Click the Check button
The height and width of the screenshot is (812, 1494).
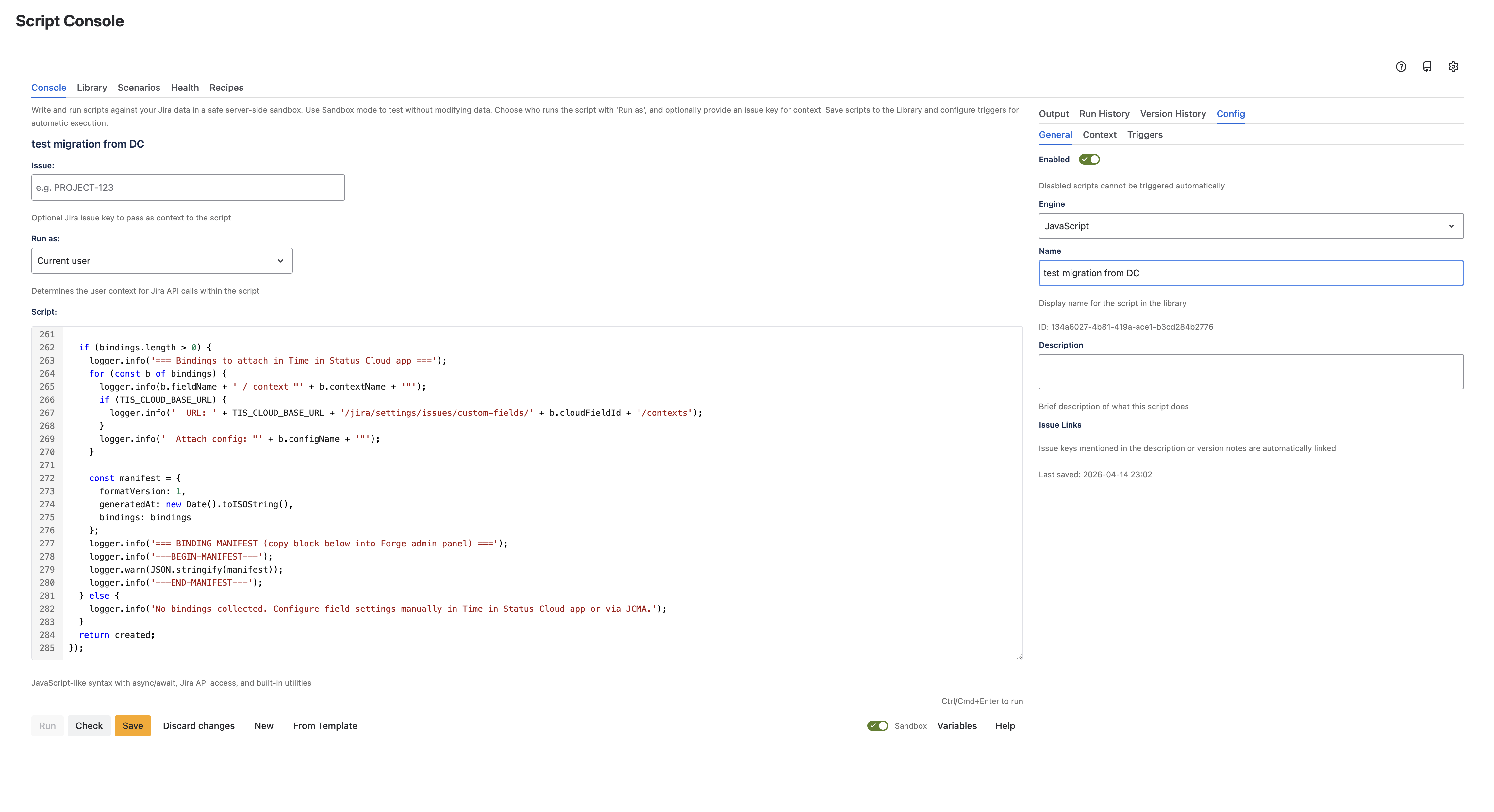(x=89, y=726)
